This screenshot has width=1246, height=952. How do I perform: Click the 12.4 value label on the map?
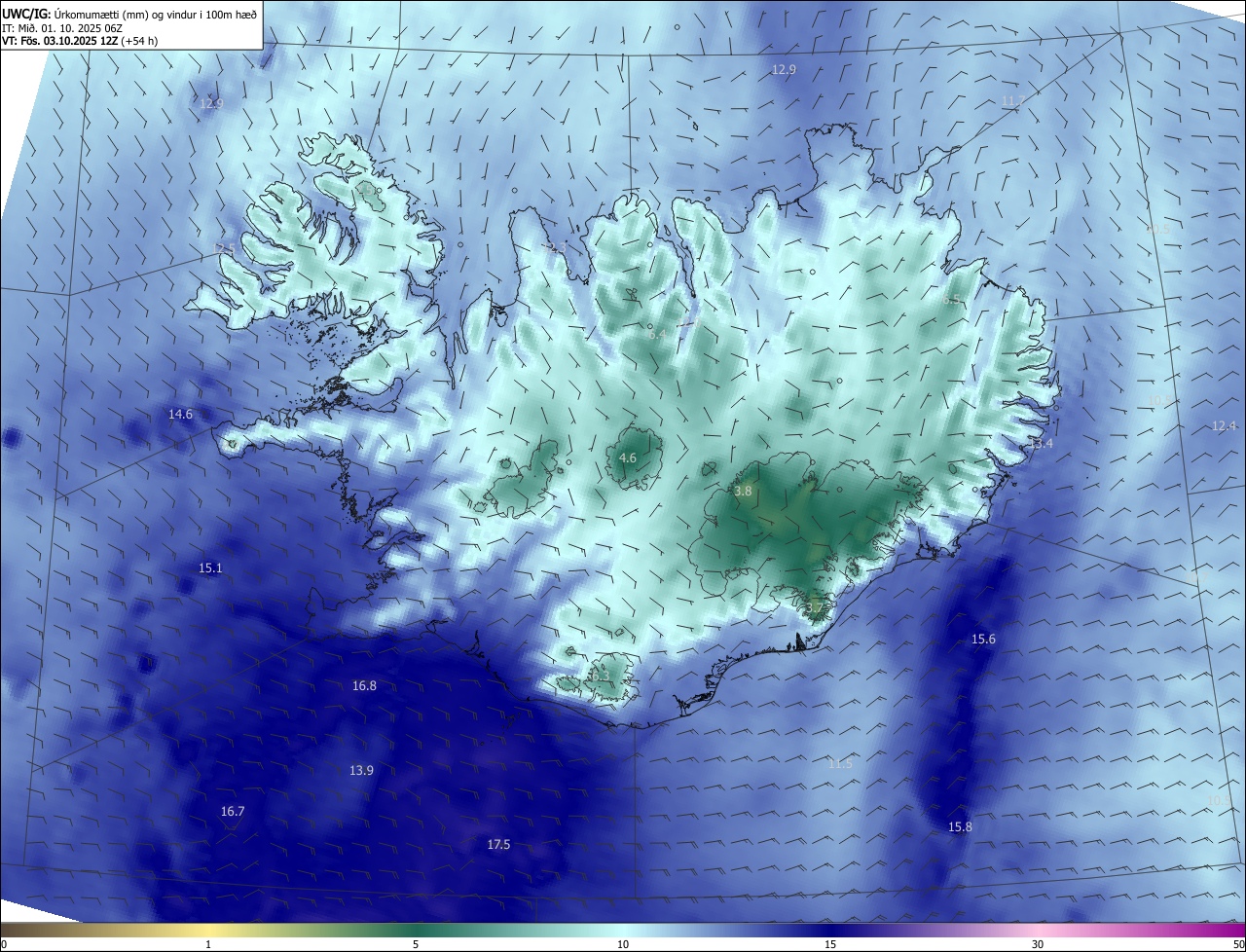(x=1224, y=426)
